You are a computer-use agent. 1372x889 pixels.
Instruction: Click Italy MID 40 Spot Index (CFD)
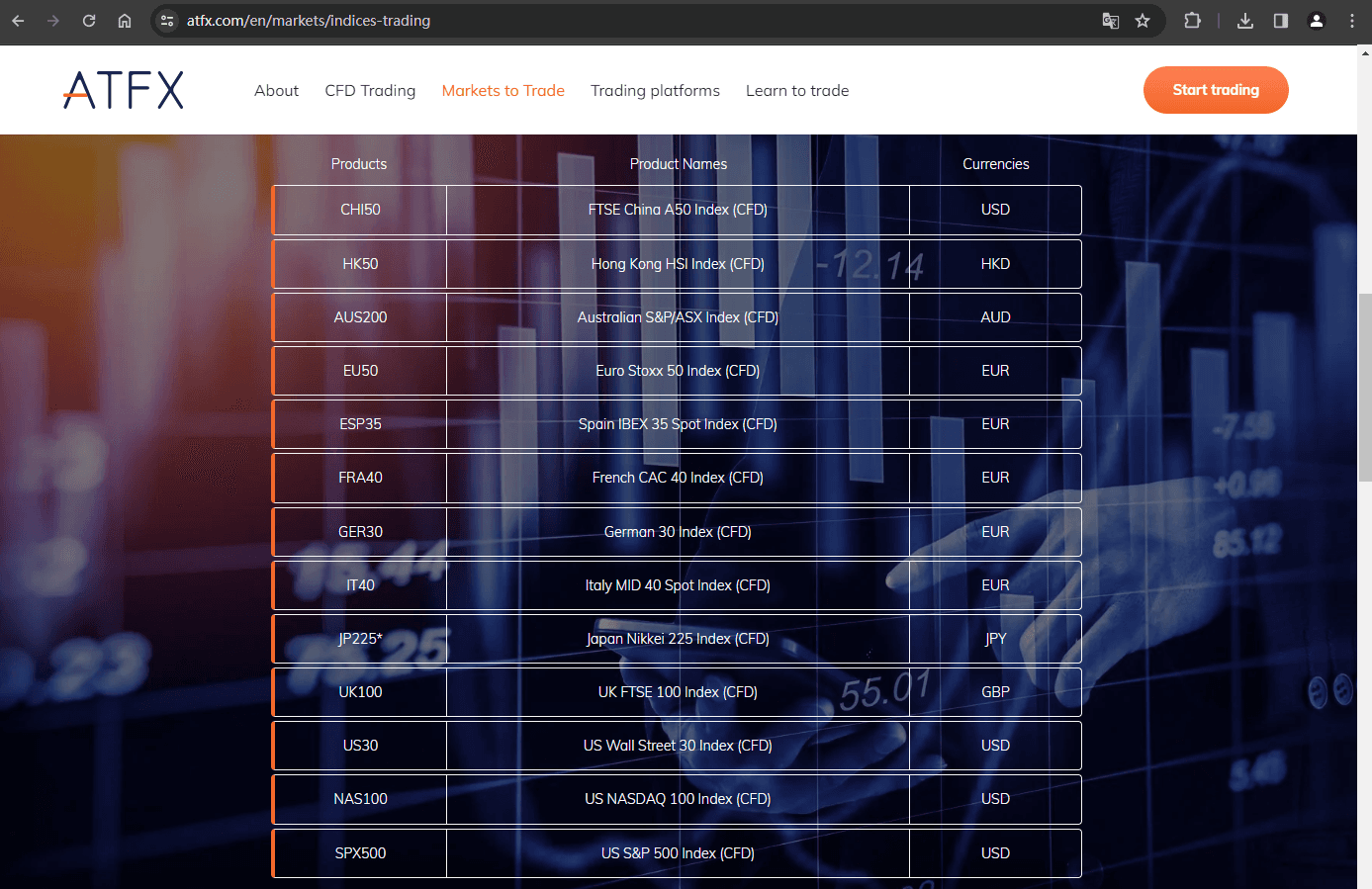[678, 585]
